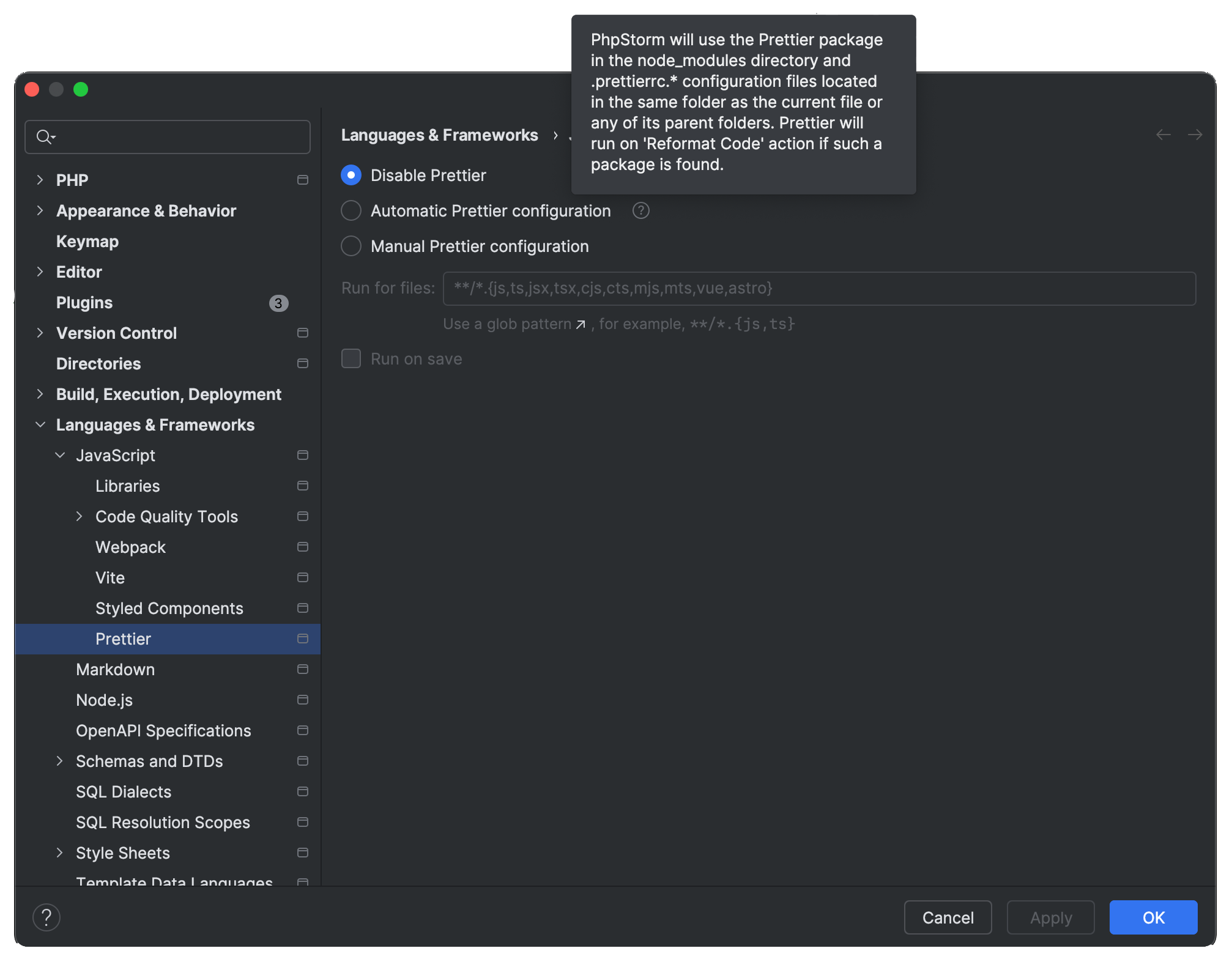Select Manual Prettier configuration radio button
Viewport: 1232px width, 970px height.
(351, 246)
